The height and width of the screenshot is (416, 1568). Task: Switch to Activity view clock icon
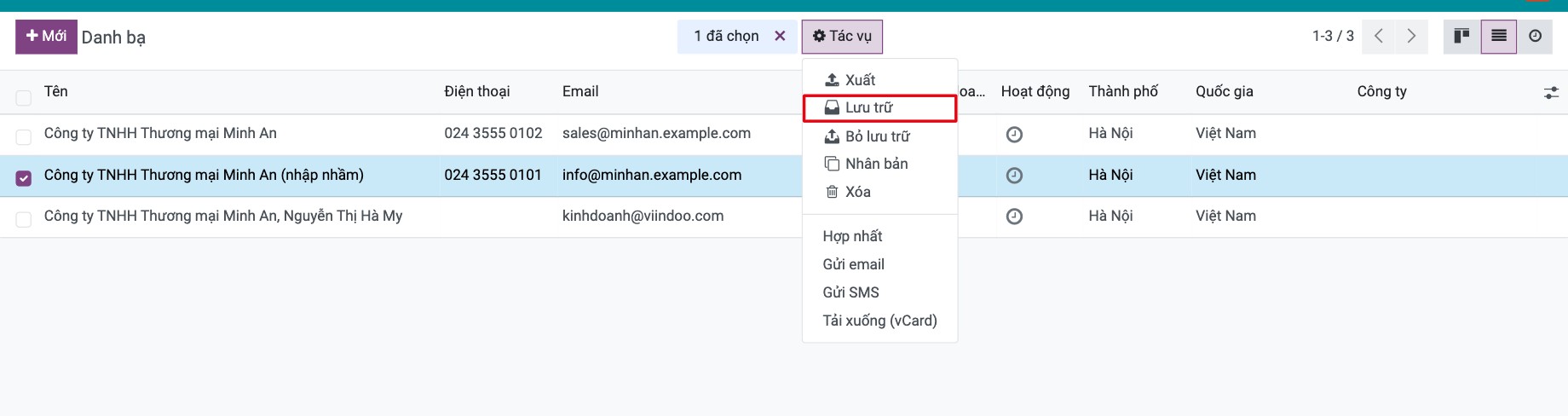[x=1535, y=37]
